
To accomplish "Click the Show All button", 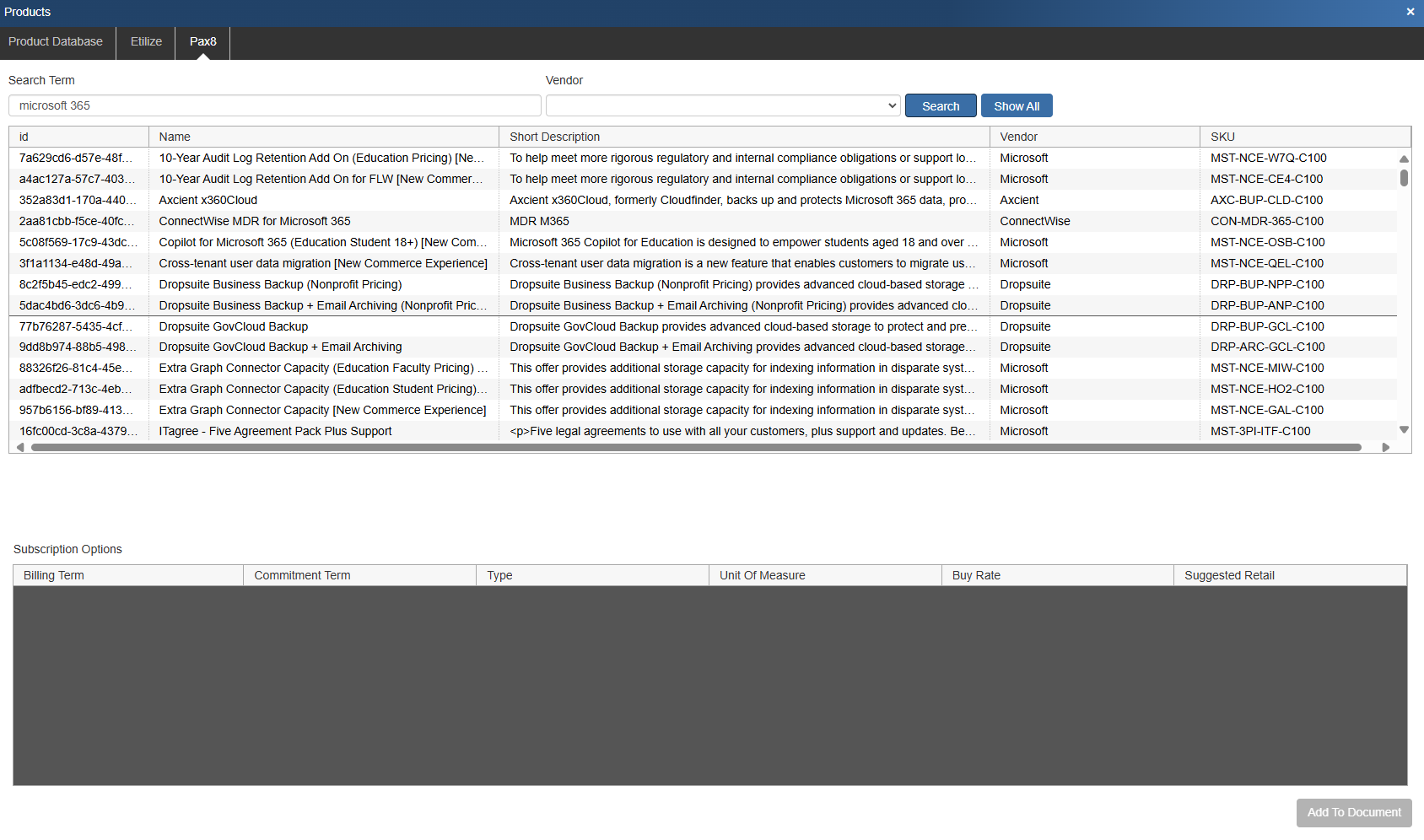I will click(x=1016, y=105).
